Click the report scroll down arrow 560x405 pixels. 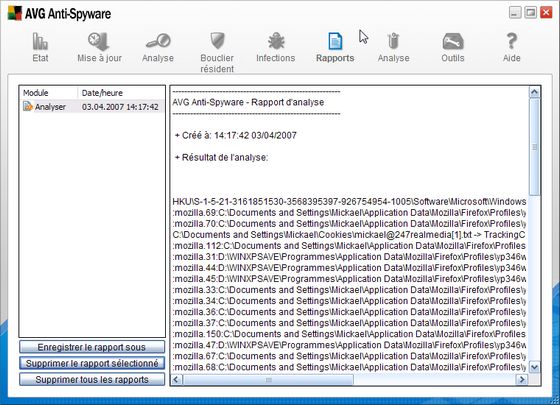click(x=534, y=367)
